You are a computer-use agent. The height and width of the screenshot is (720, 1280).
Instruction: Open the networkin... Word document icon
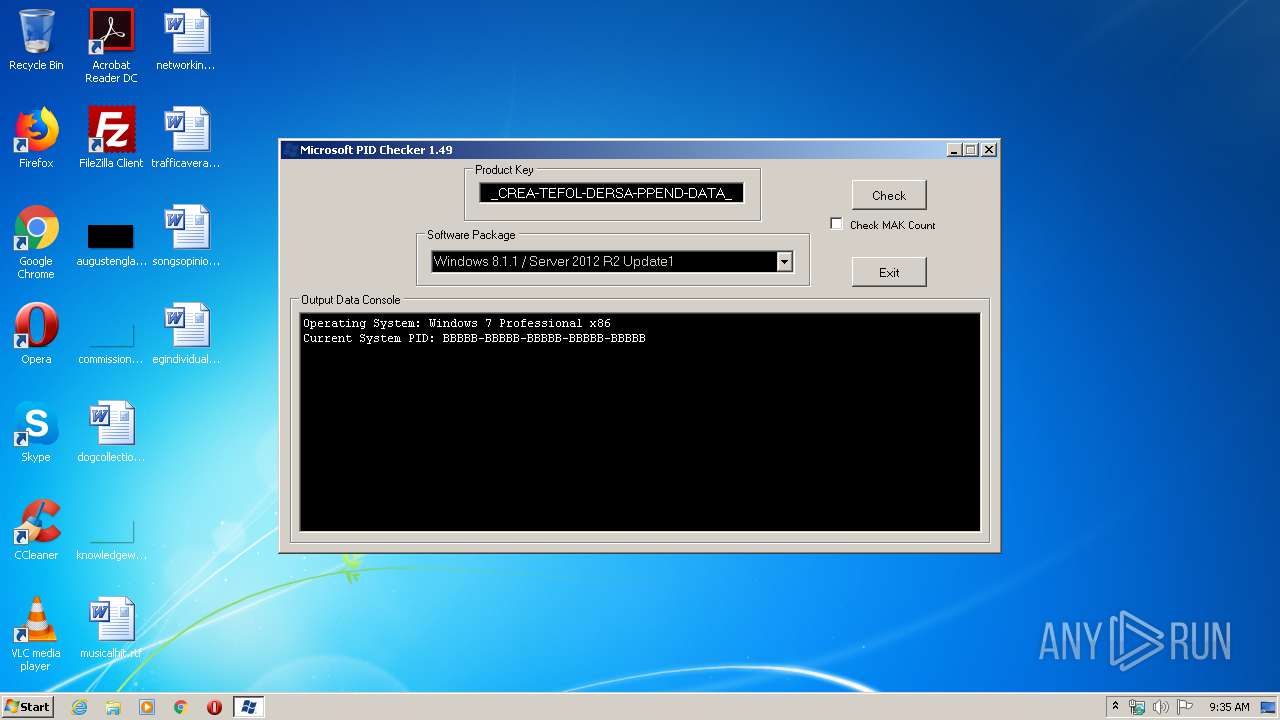pyautogui.click(x=186, y=40)
